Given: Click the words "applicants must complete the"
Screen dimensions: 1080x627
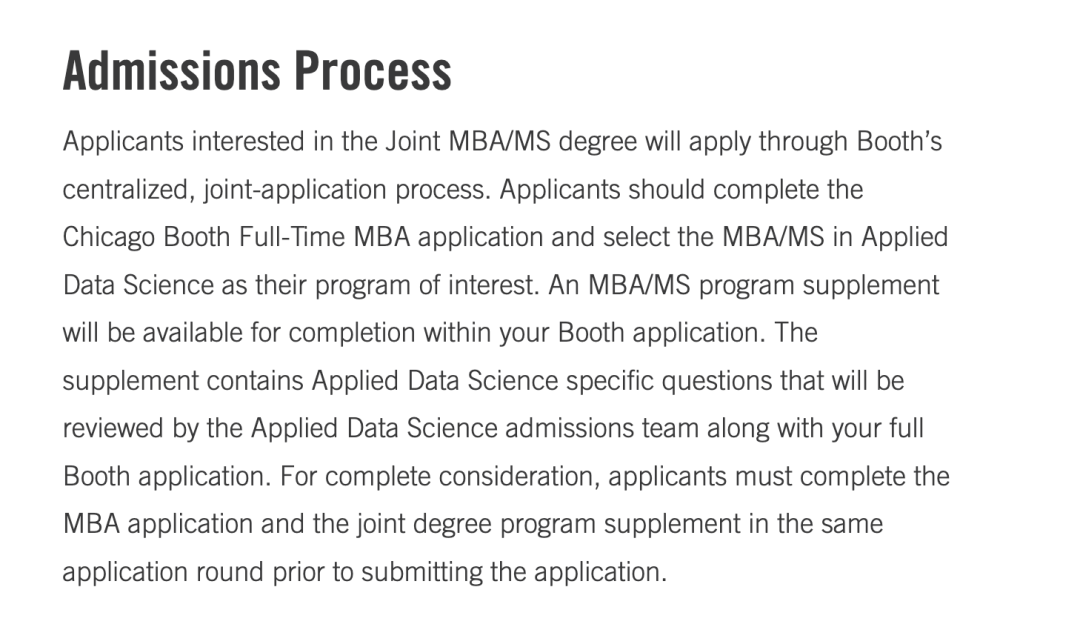Looking at the screenshot, I should click(x=779, y=477).
